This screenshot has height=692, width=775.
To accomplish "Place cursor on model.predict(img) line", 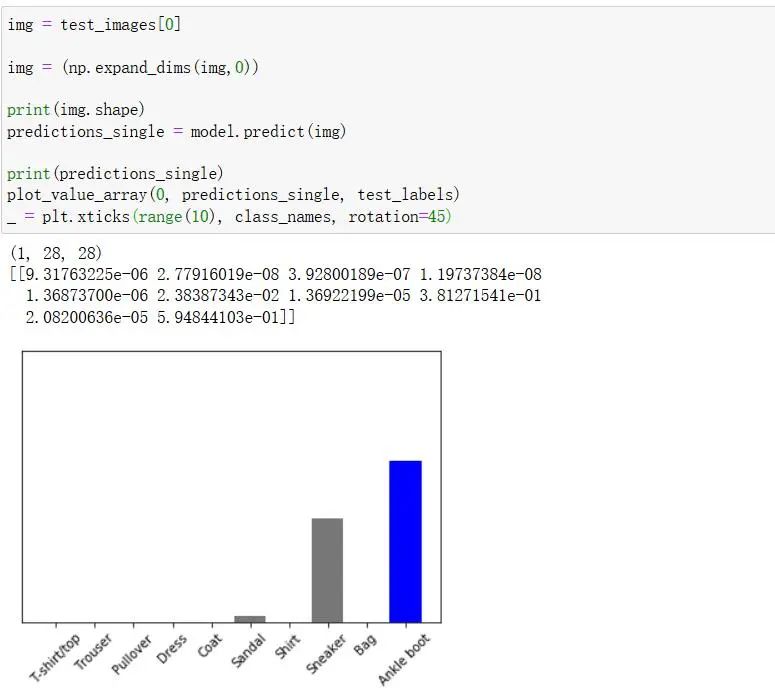I will click(176, 131).
